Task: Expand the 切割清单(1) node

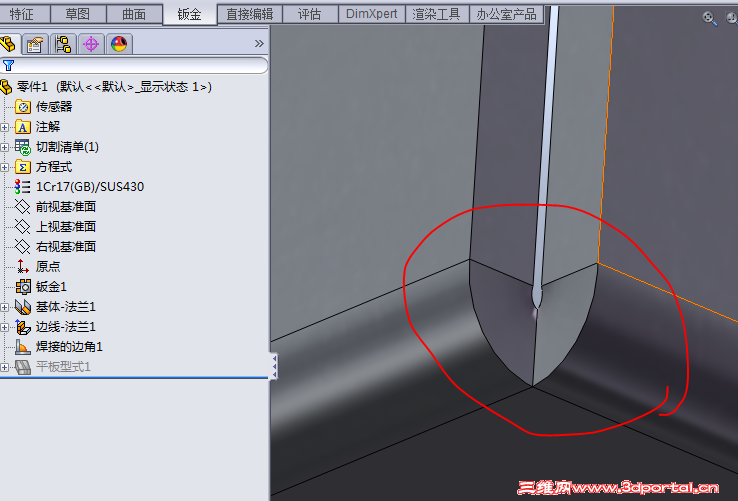Action: 5,147
